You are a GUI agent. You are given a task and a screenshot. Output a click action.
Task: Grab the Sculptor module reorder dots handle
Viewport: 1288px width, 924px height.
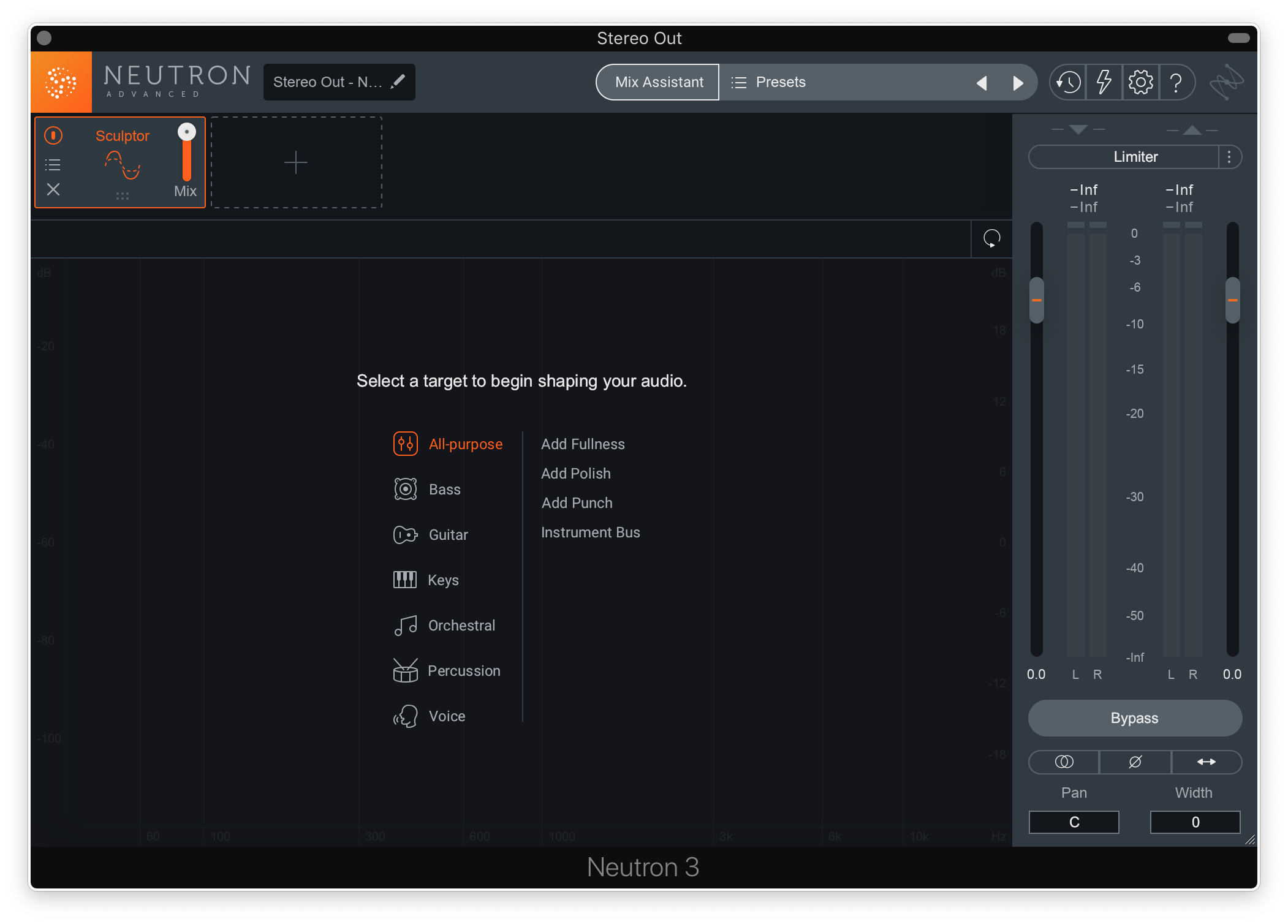tap(123, 196)
